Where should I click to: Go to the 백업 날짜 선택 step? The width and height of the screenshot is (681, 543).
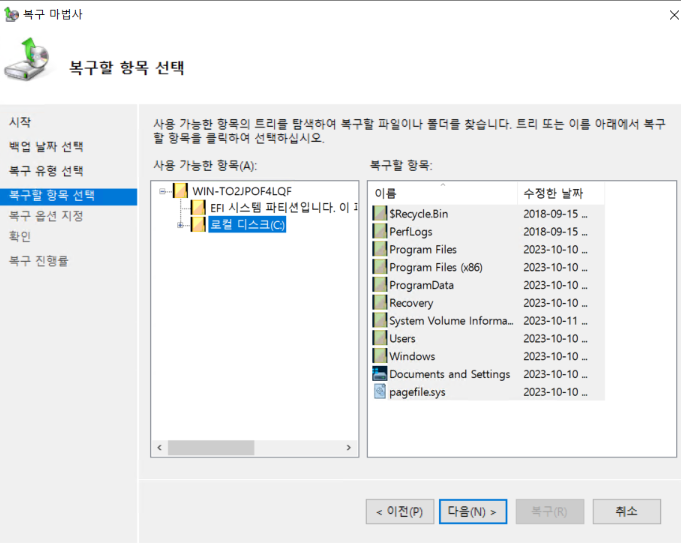pyautogui.click(x=46, y=147)
